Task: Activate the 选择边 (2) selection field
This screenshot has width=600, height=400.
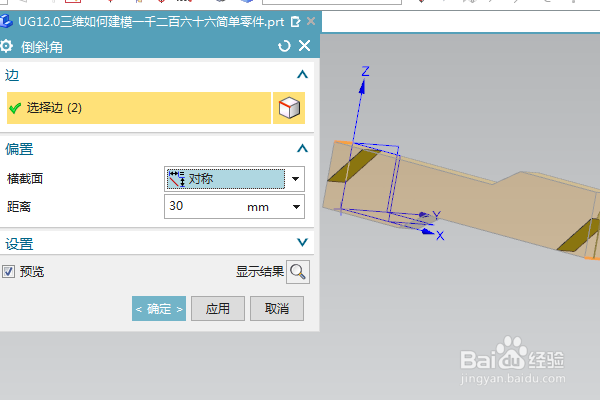Action: point(139,108)
